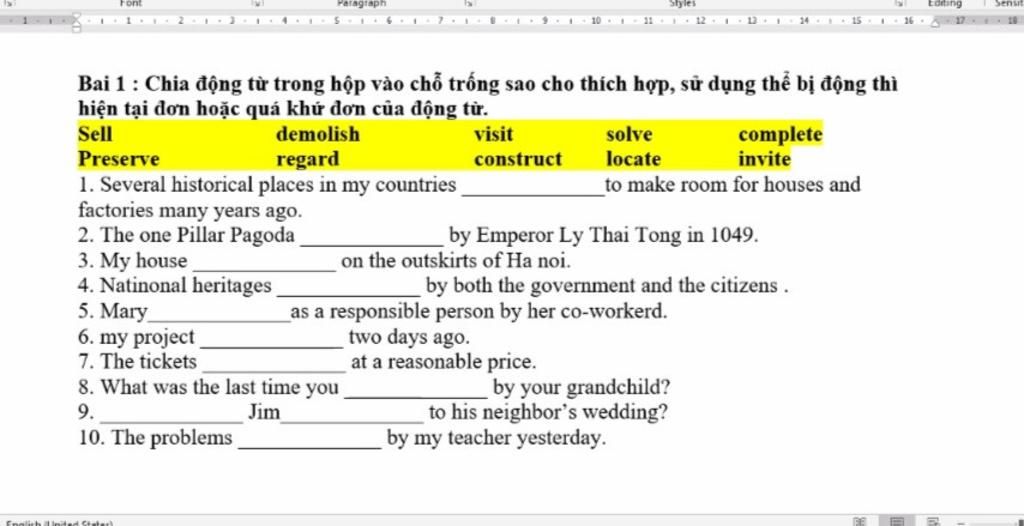1024x526 pixels.
Task: Click "factories many years ago." line
Action: tap(190, 211)
